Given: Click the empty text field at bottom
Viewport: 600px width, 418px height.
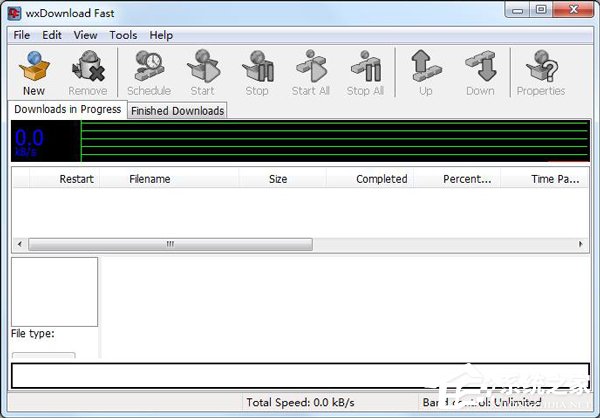Looking at the screenshot, I should pyautogui.click(x=300, y=375).
